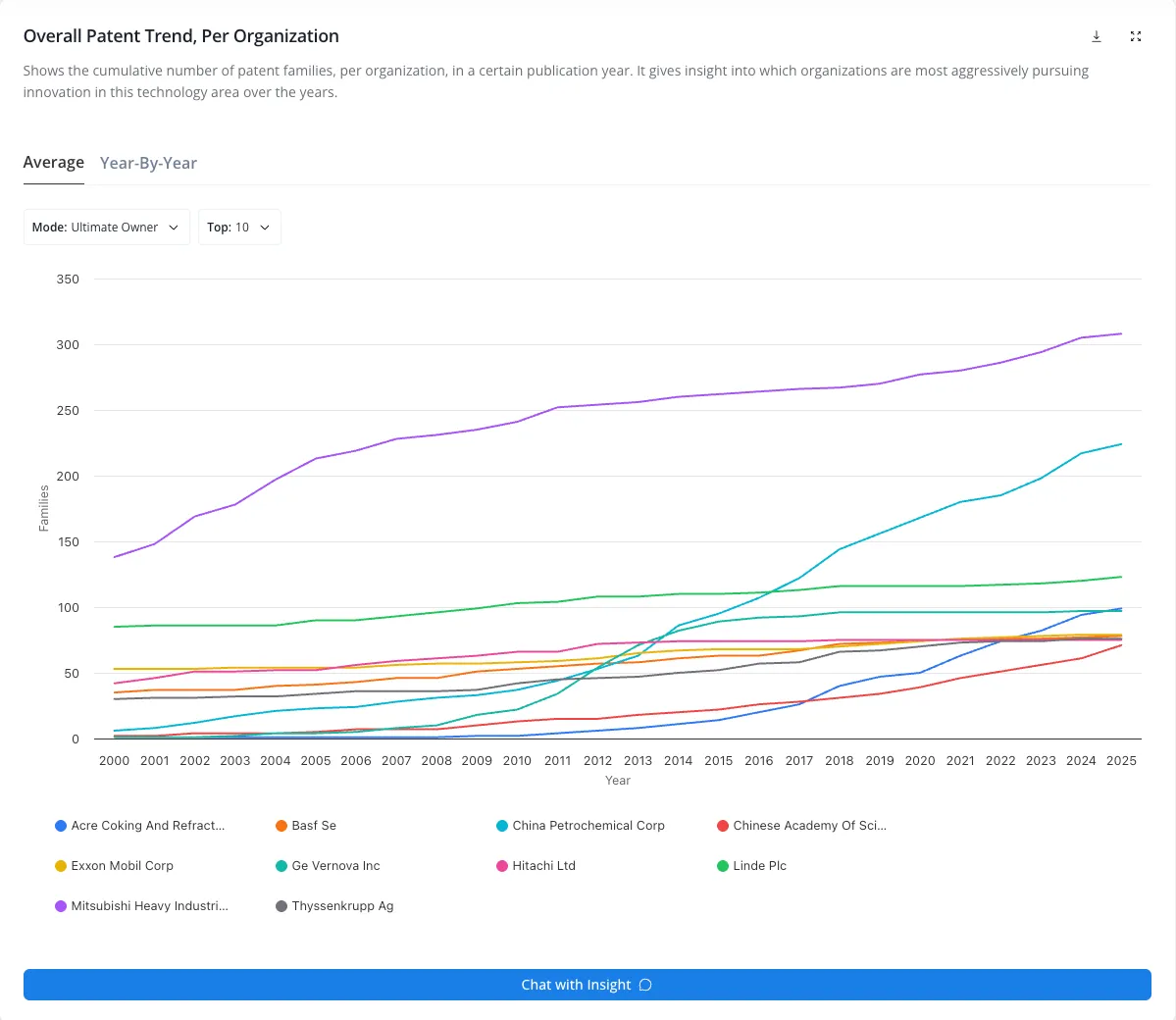This screenshot has height=1020, width=1176.
Task: Click the Year axis title
Action: coord(618,781)
